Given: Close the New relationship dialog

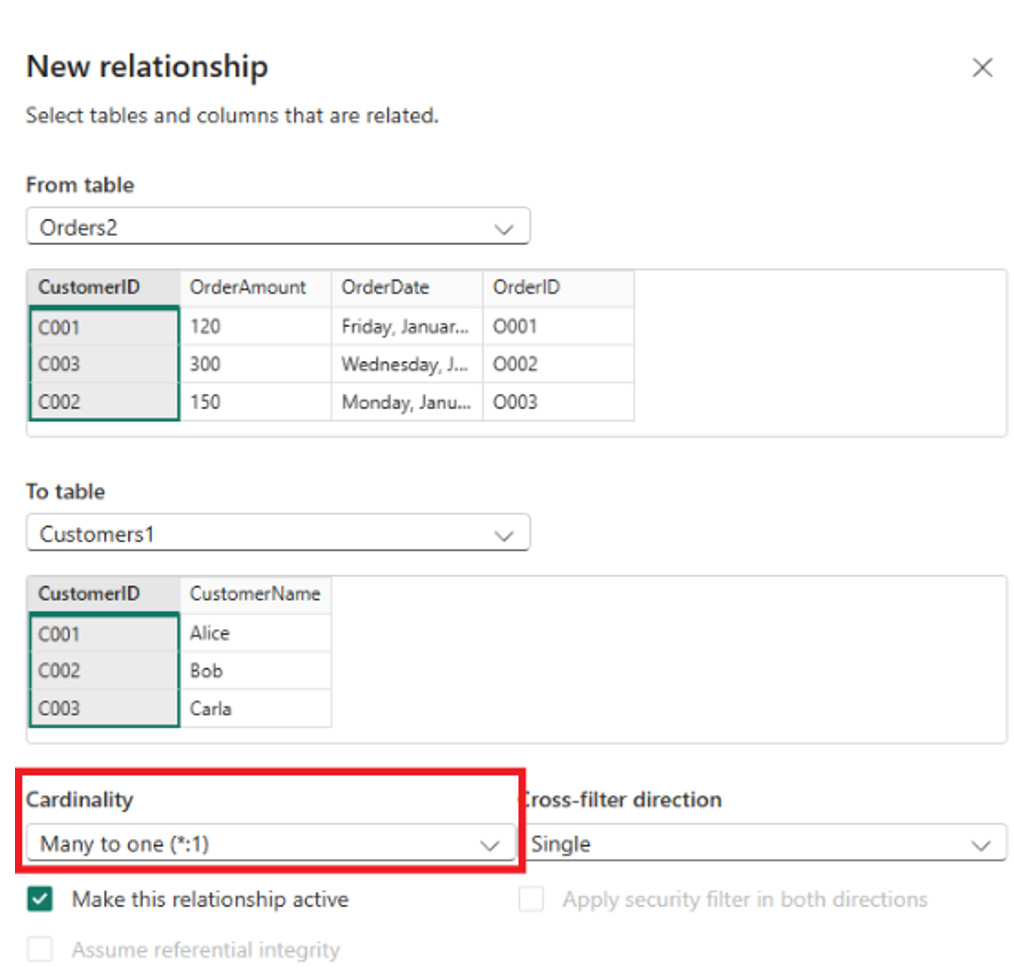Looking at the screenshot, I should (x=982, y=67).
